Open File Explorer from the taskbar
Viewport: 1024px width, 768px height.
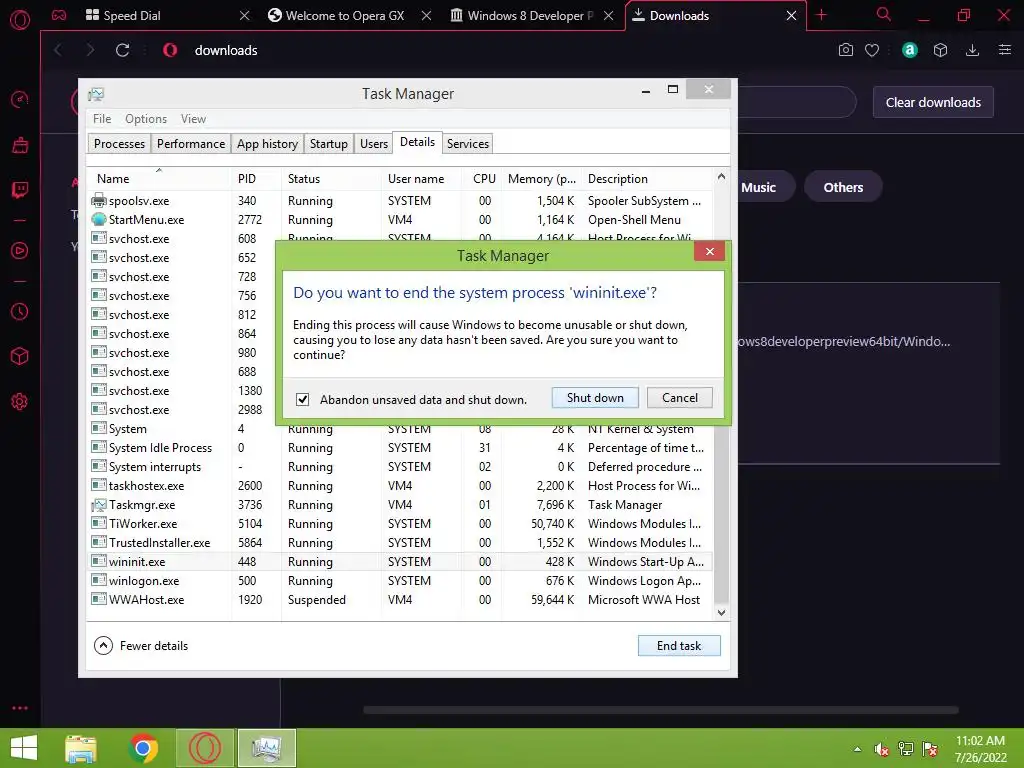pos(81,748)
